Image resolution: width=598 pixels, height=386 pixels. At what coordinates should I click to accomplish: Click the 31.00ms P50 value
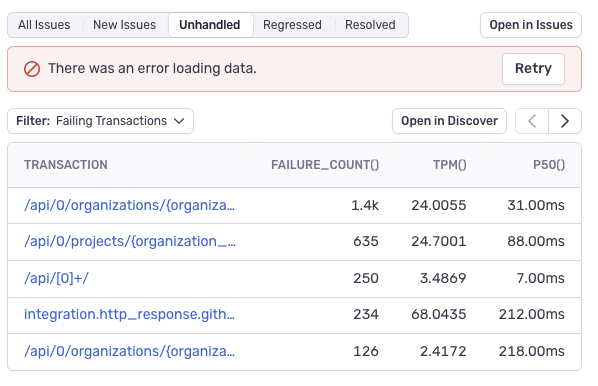click(536, 206)
